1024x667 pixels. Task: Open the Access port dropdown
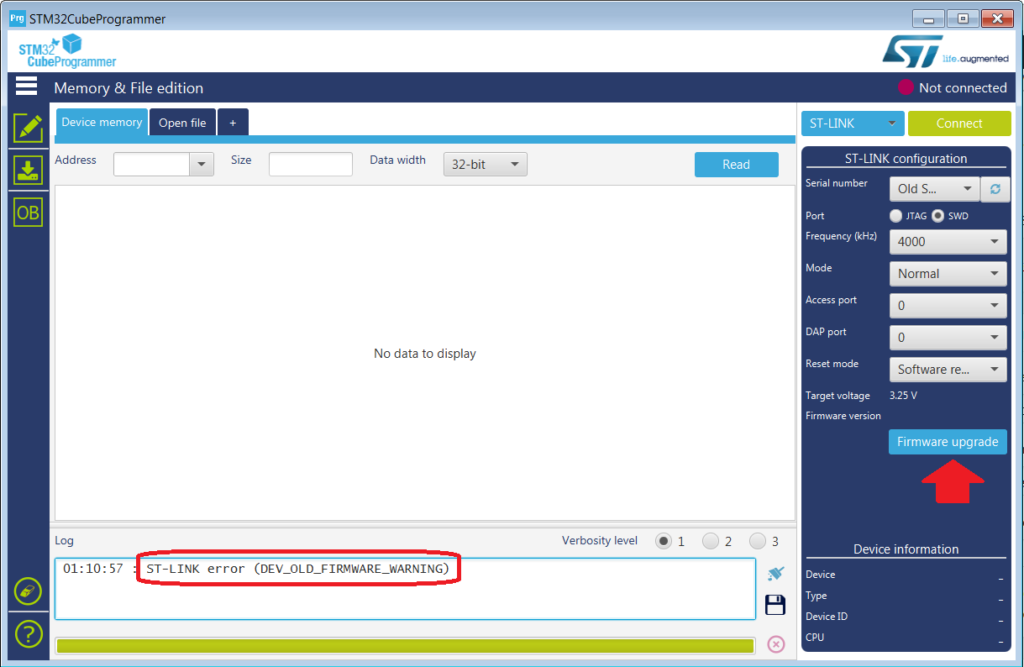pyautogui.click(x=948, y=306)
